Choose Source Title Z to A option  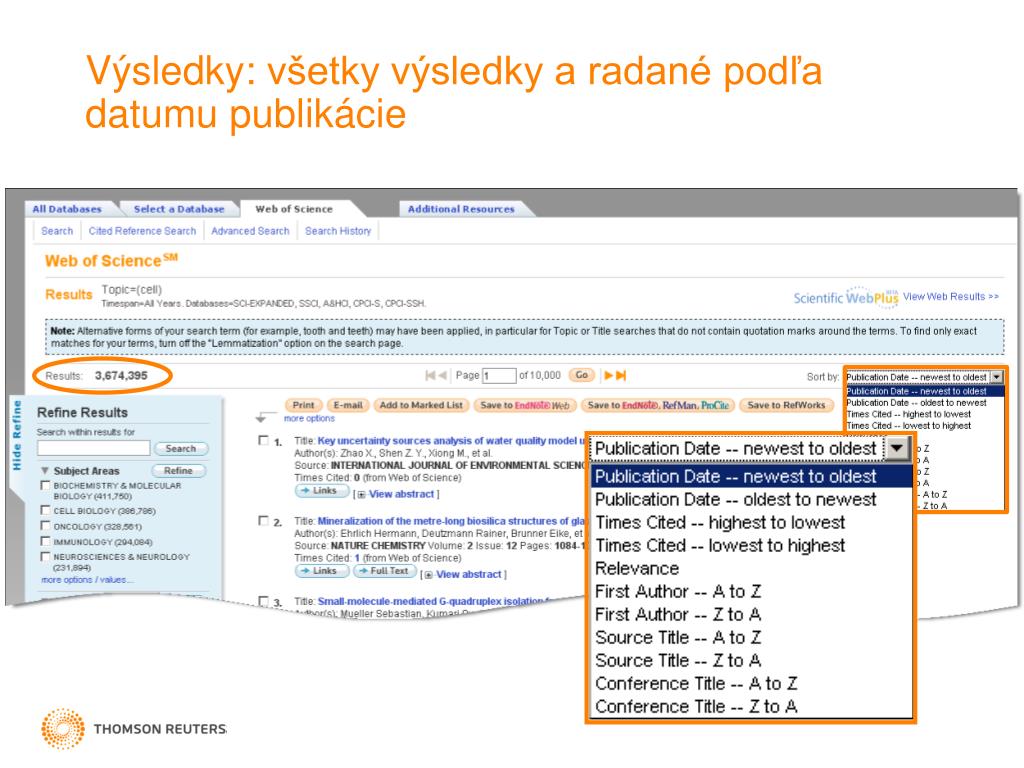678,660
